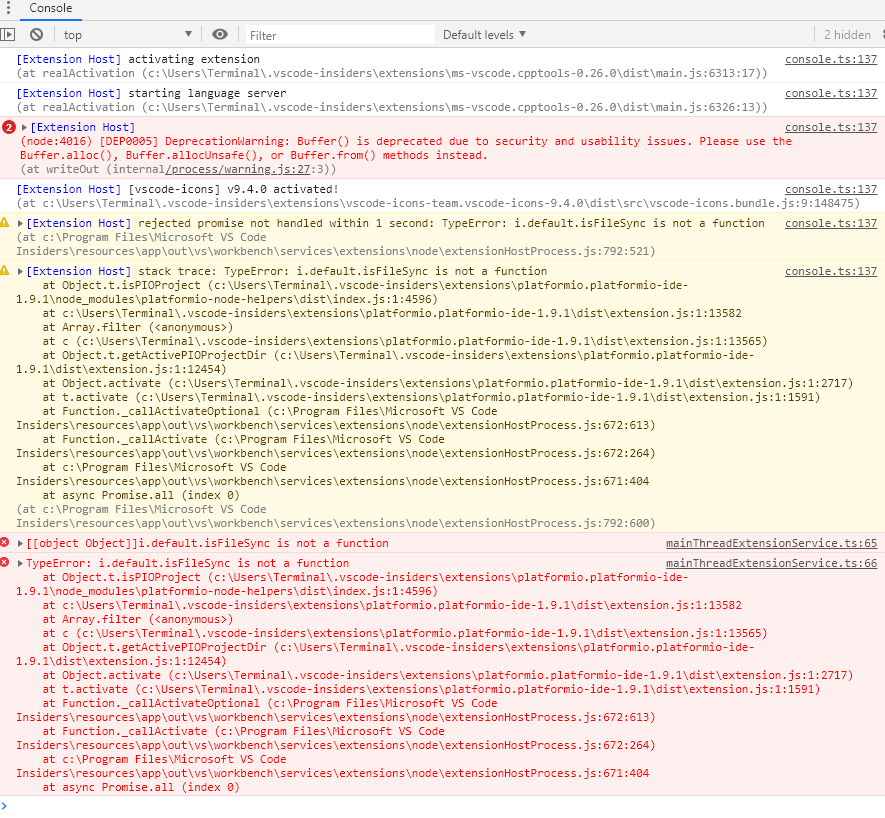Image resolution: width=885 pixels, height=818 pixels.
Task: Open the top context dropdown
Action: 128,34
